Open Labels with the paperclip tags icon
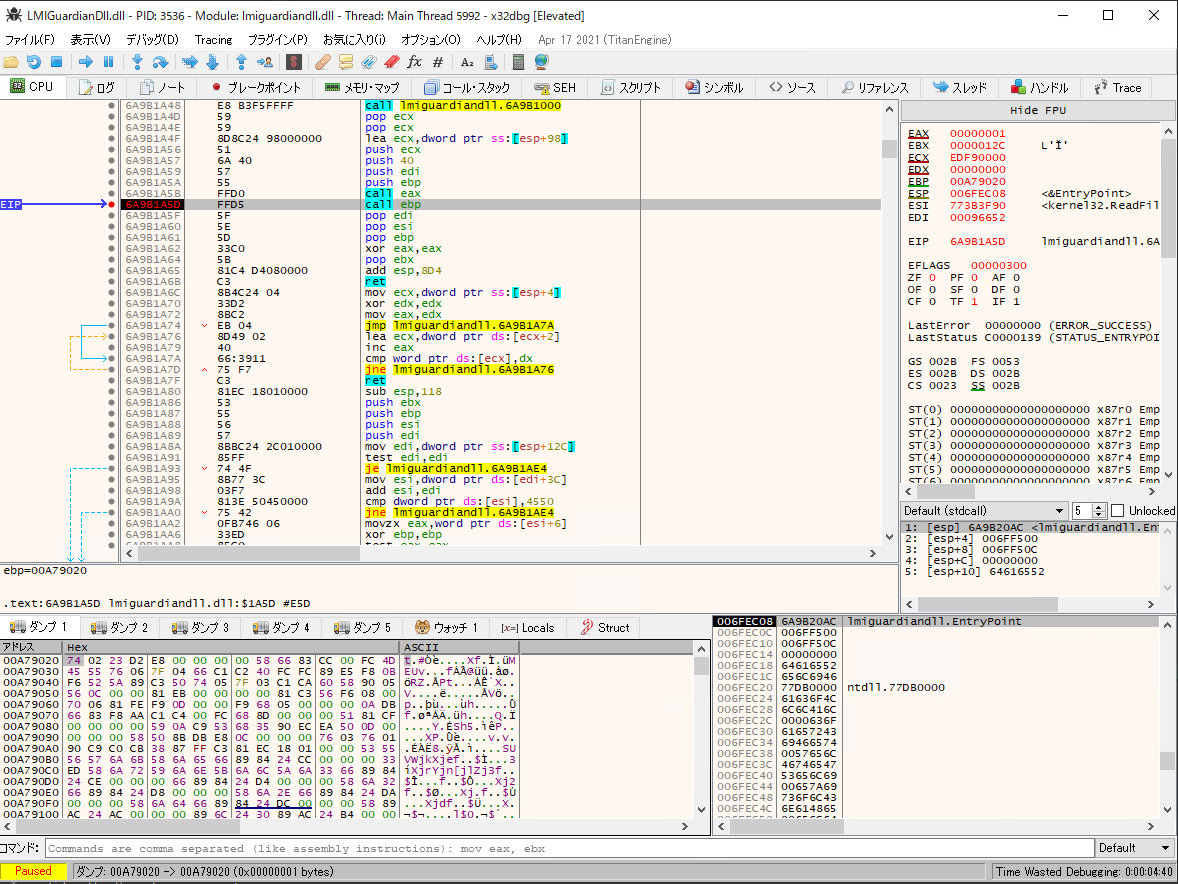This screenshot has height=884, width=1178. [x=368, y=62]
